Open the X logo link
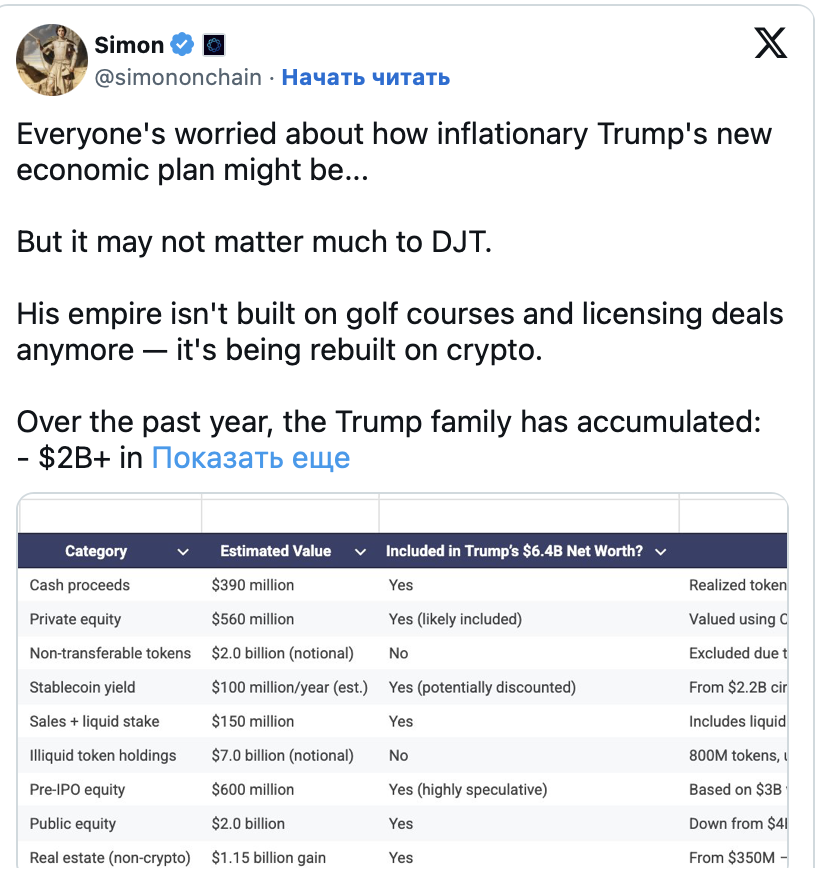 click(x=770, y=43)
